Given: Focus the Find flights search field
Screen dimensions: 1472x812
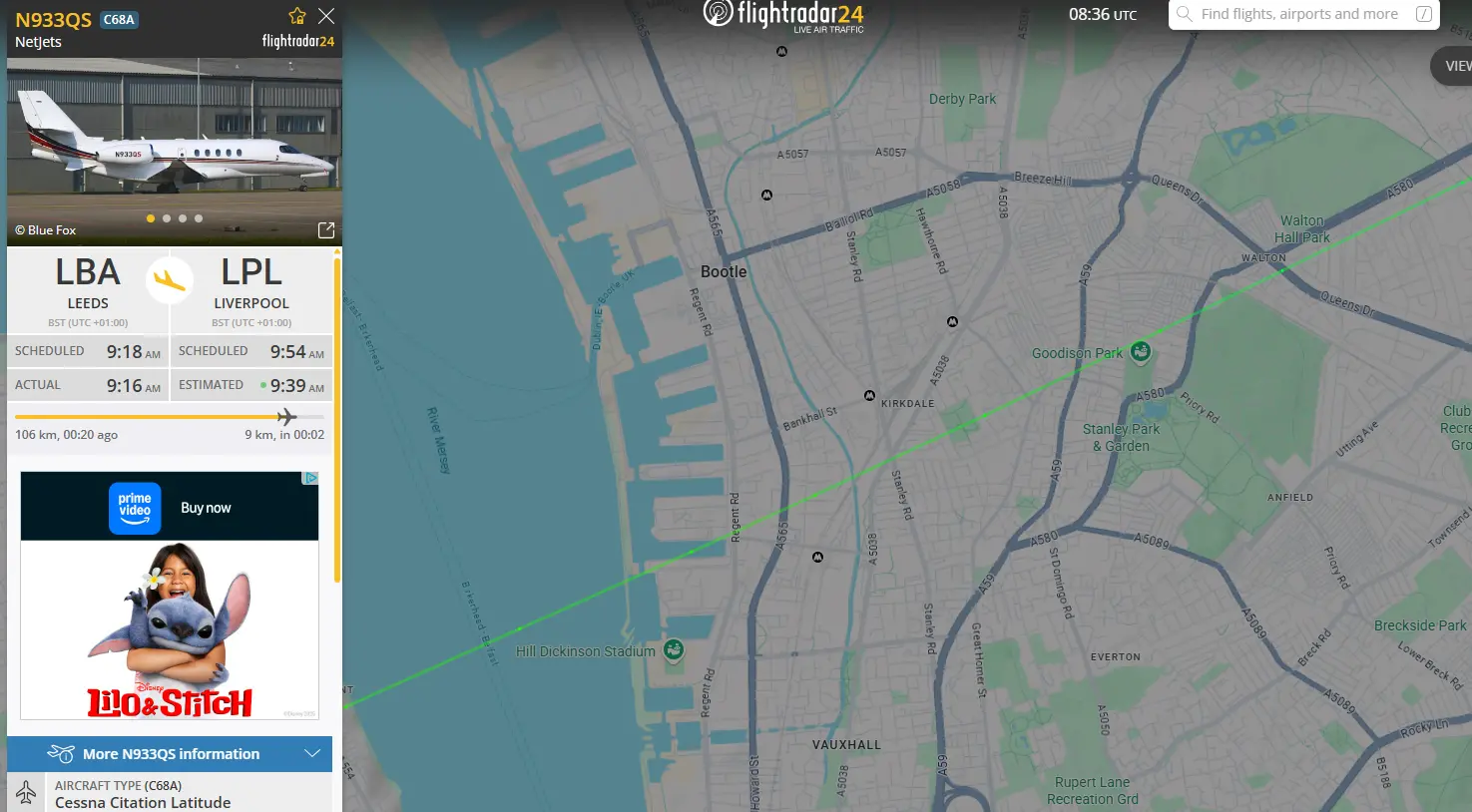Looking at the screenshot, I should (1298, 14).
